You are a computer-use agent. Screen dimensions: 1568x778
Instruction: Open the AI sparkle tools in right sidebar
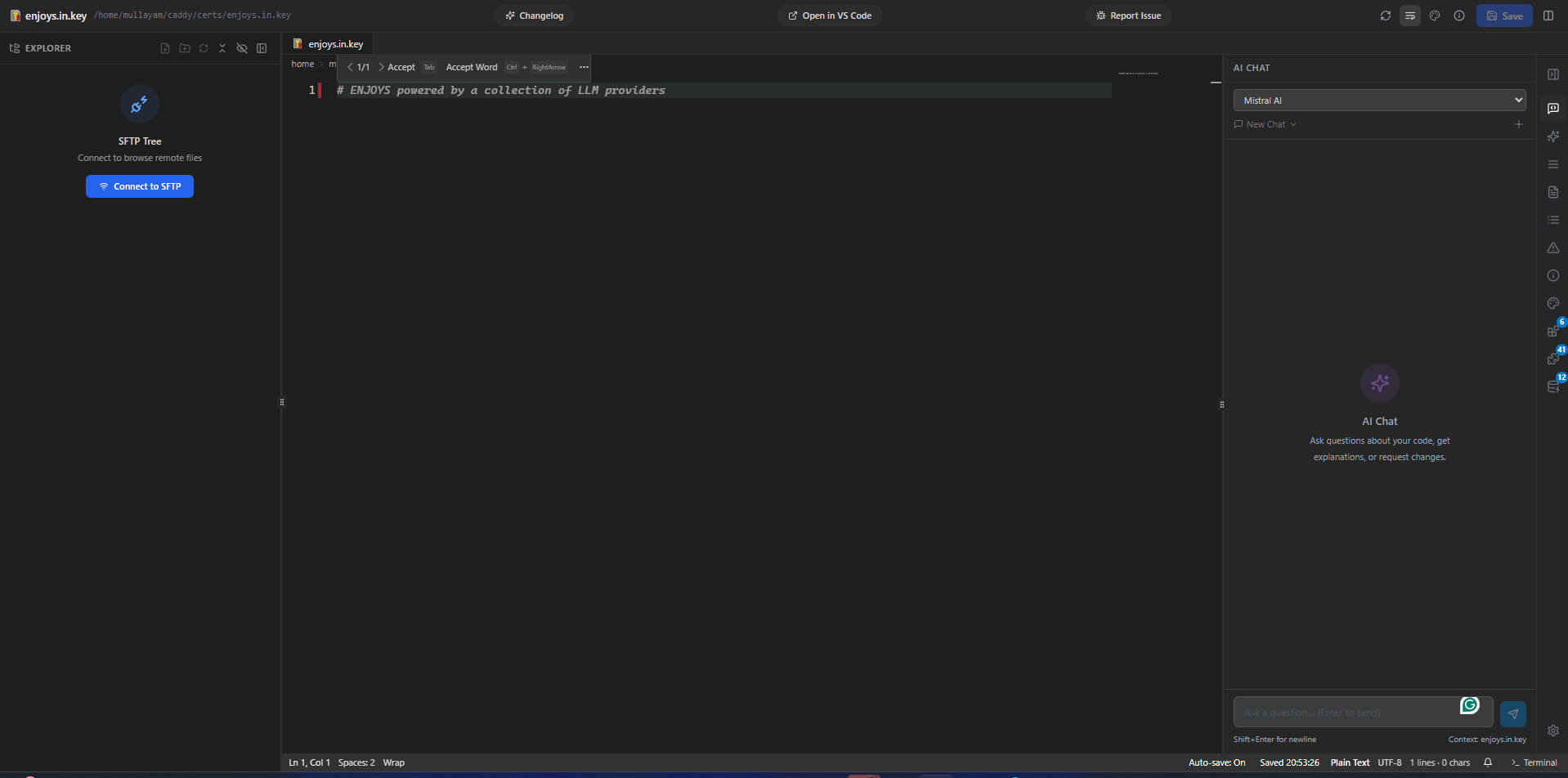point(1553,136)
